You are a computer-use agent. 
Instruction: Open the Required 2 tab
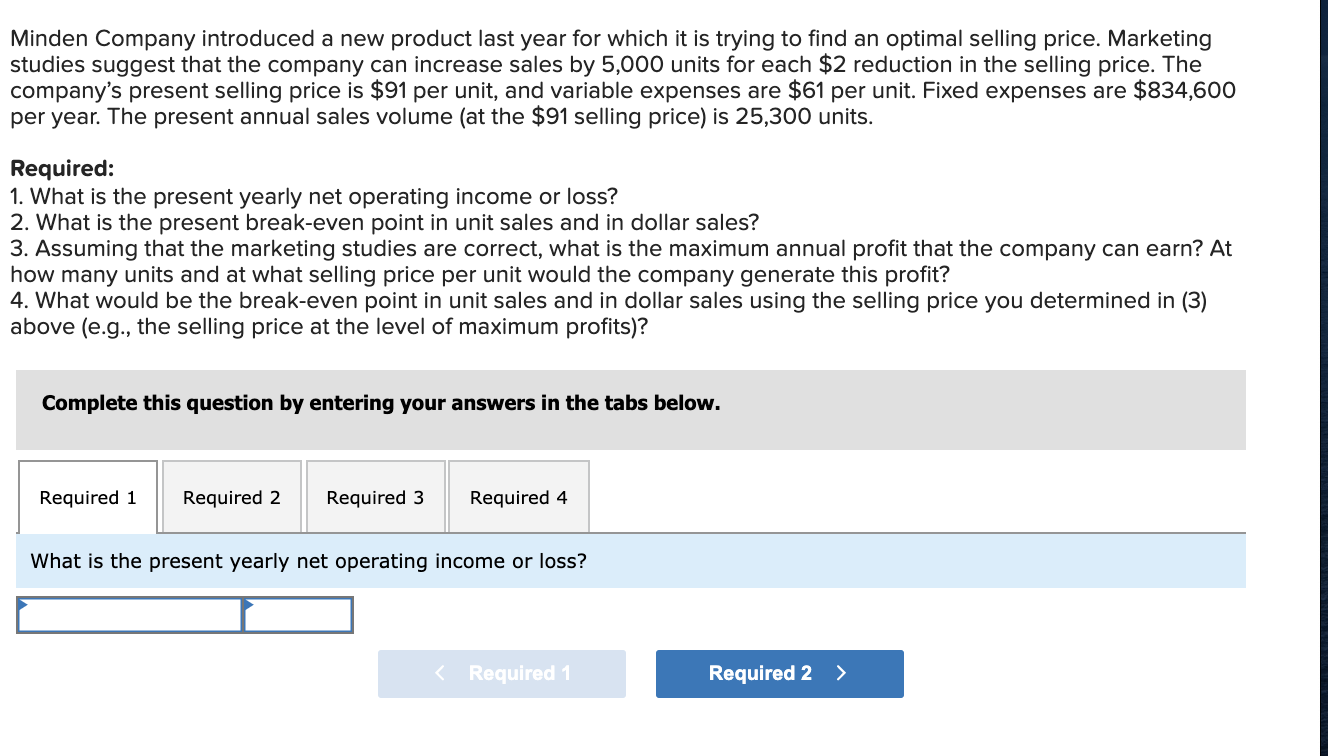232,497
